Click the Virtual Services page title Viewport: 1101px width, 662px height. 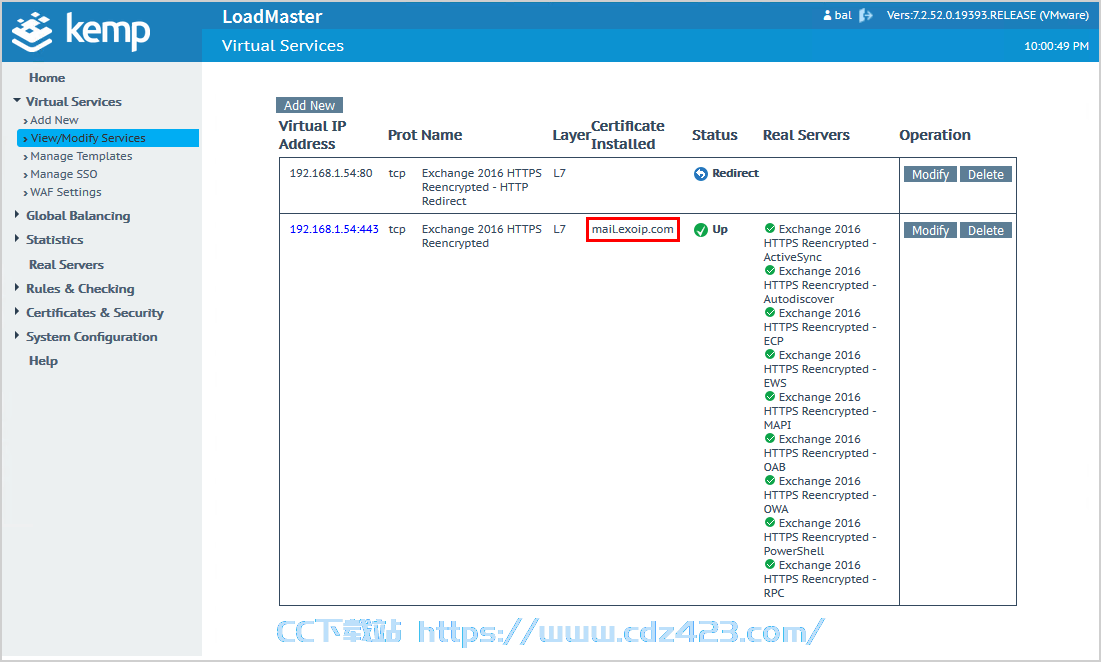pyautogui.click(x=283, y=46)
